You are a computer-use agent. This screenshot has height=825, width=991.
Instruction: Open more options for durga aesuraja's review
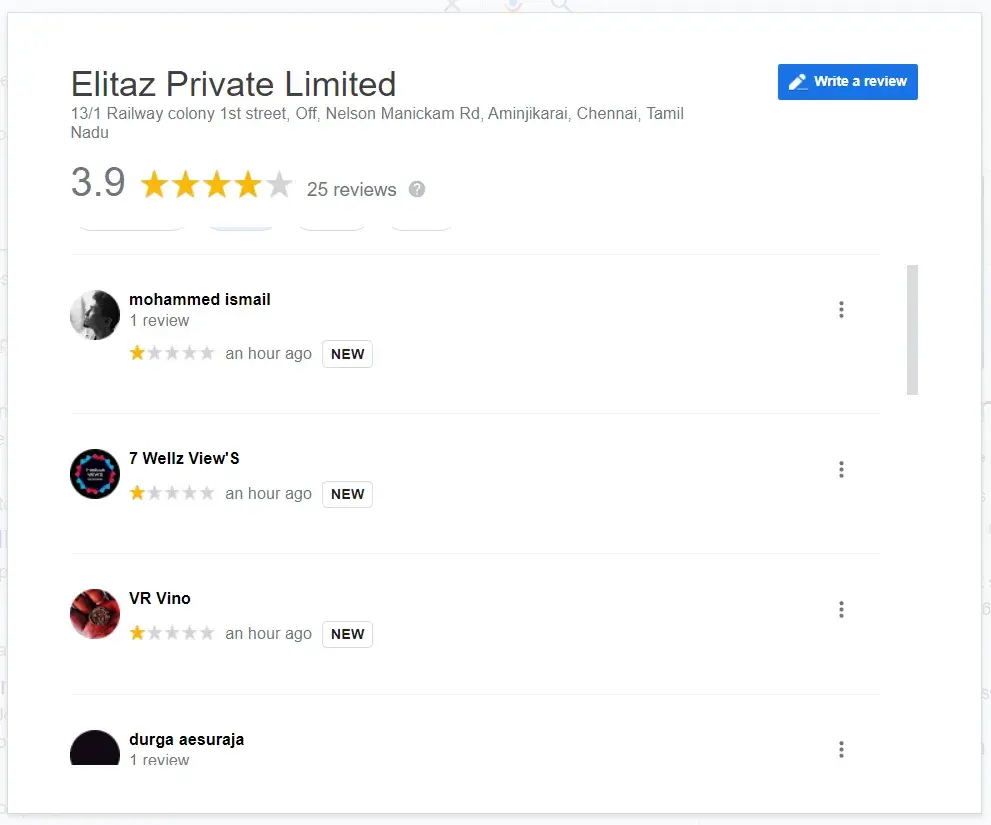(841, 749)
